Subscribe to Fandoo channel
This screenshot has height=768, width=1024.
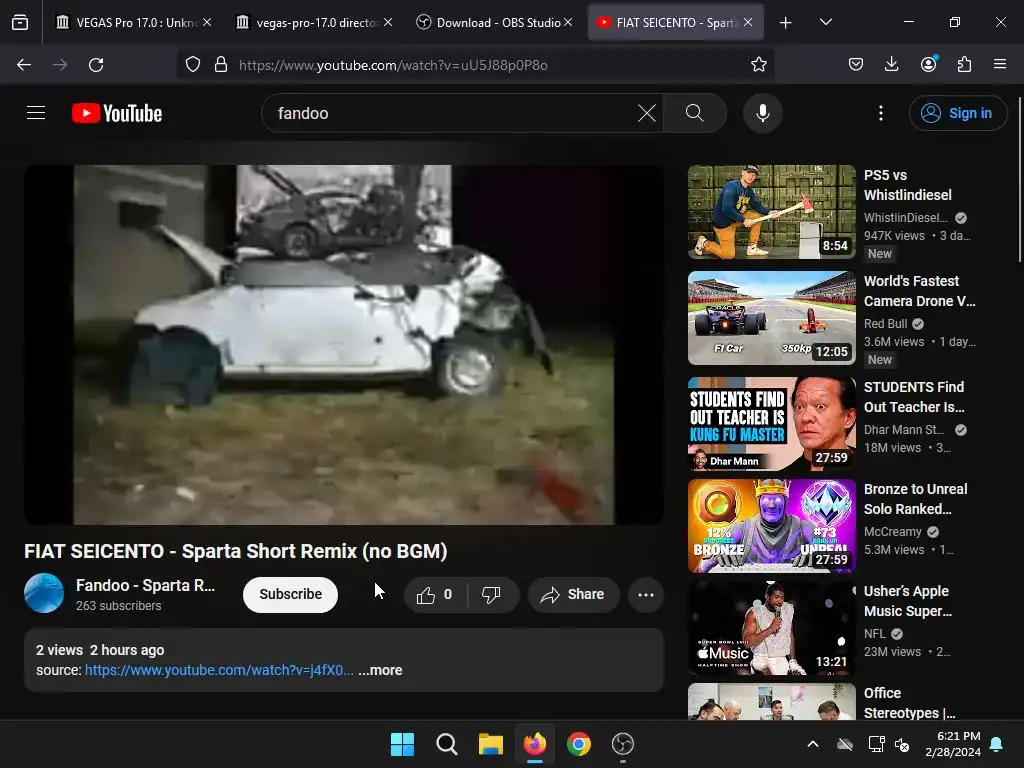(291, 595)
